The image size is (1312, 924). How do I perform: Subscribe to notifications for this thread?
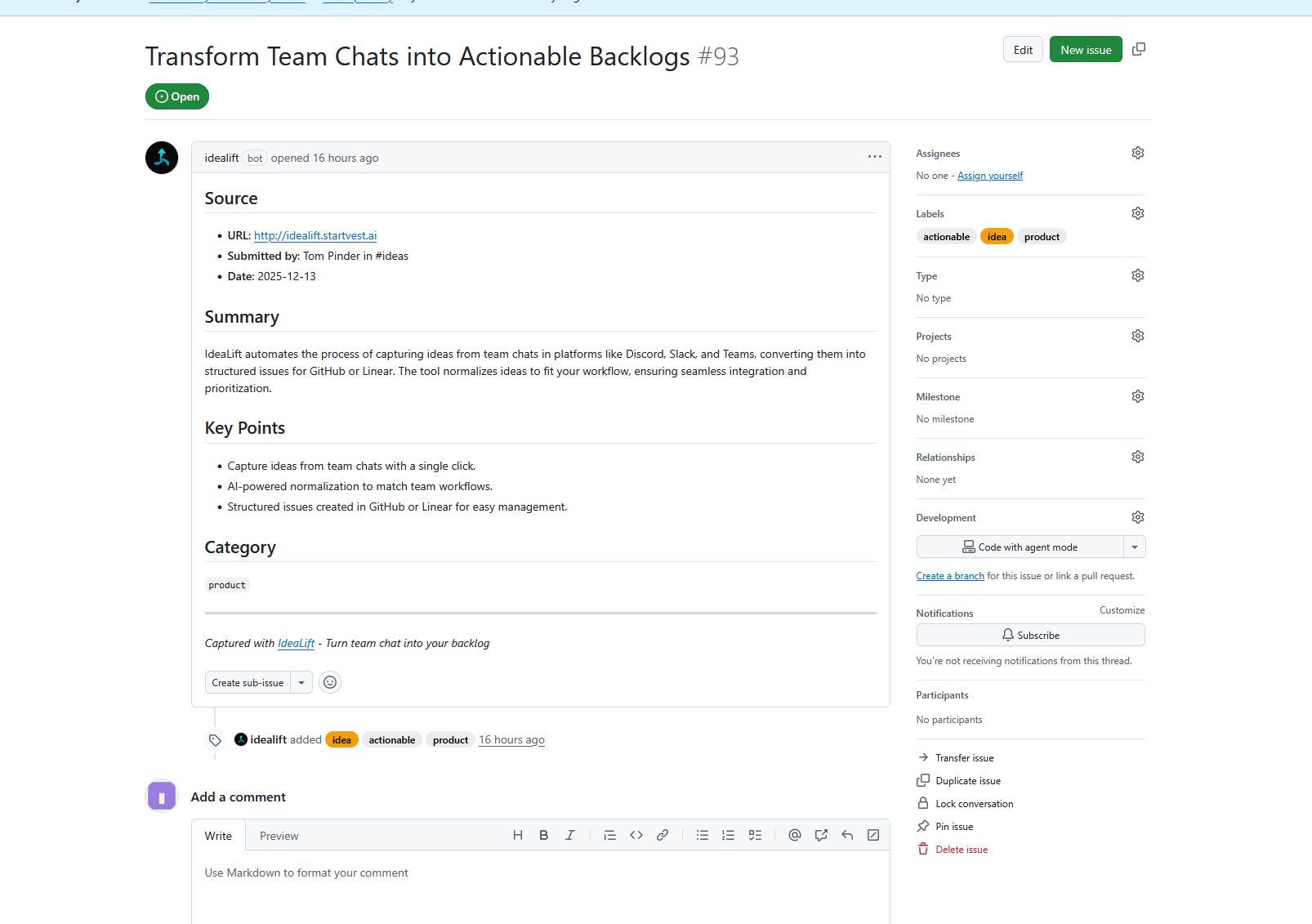(x=1031, y=635)
